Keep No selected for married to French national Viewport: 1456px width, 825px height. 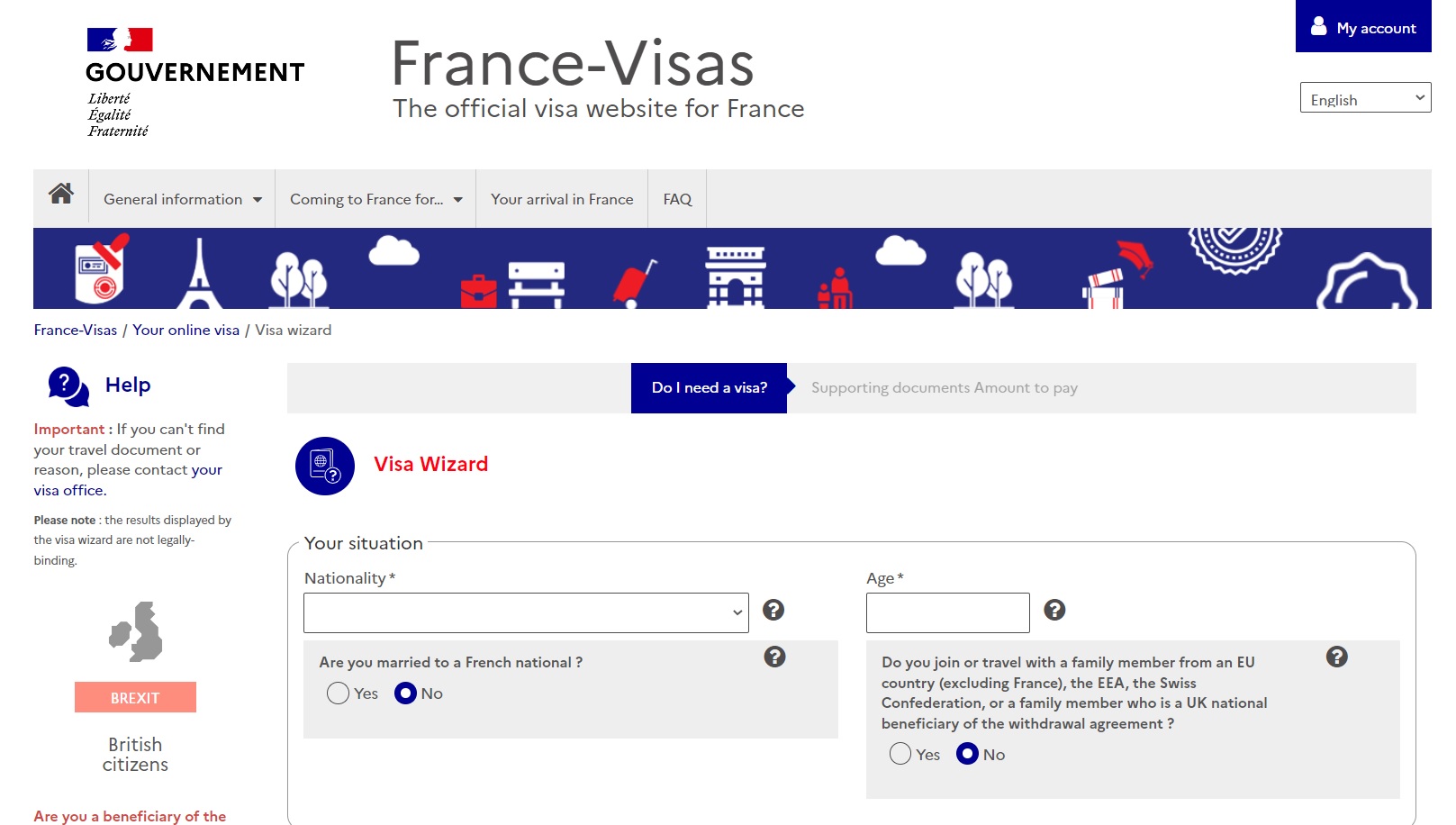[408, 694]
